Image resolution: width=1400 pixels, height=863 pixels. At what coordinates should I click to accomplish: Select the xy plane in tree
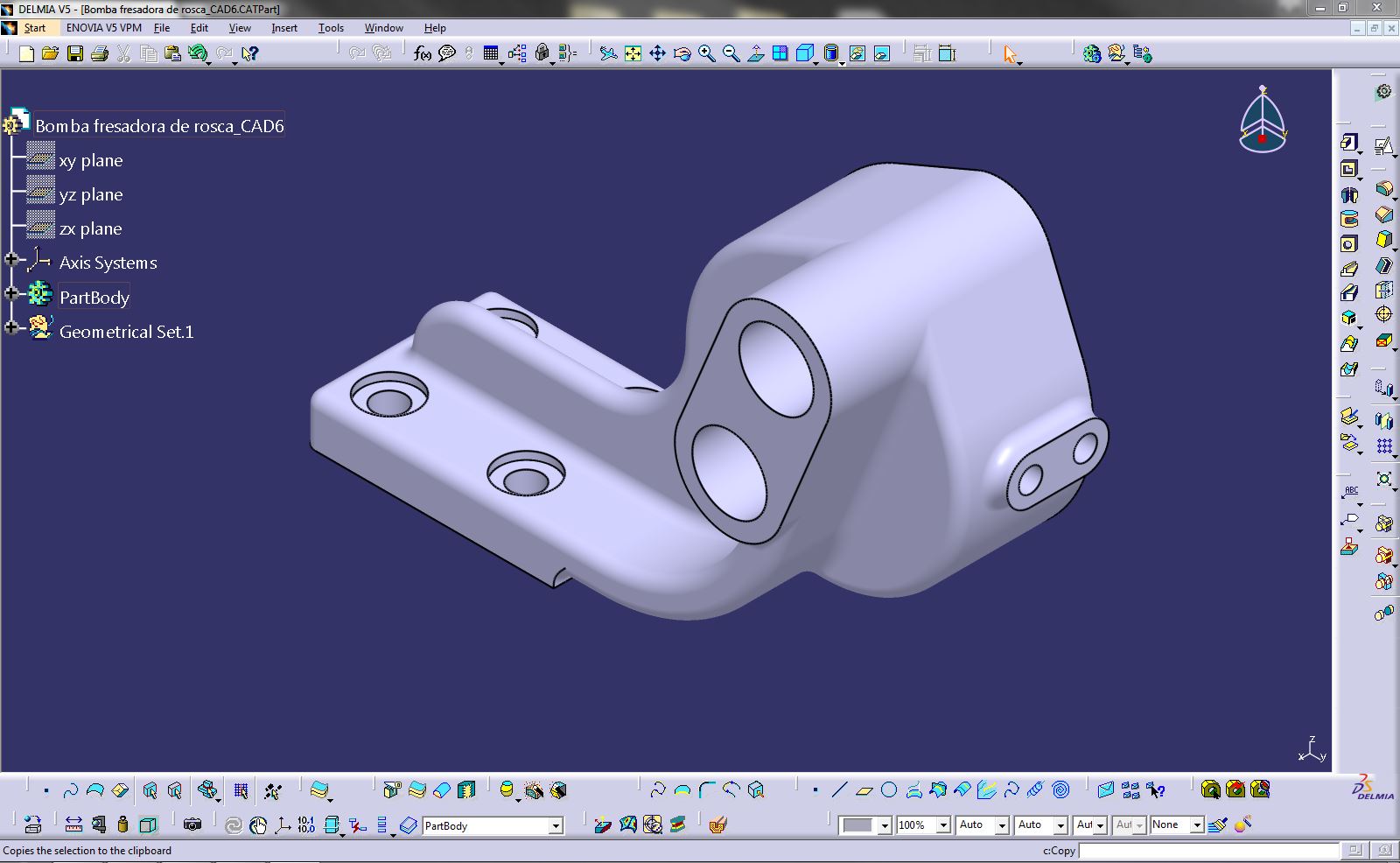pyautogui.click(x=91, y=160)
